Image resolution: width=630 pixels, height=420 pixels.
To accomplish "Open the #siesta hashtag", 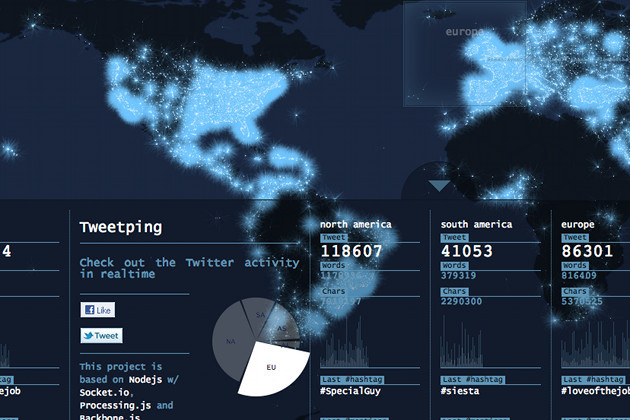I will [461, 392].
